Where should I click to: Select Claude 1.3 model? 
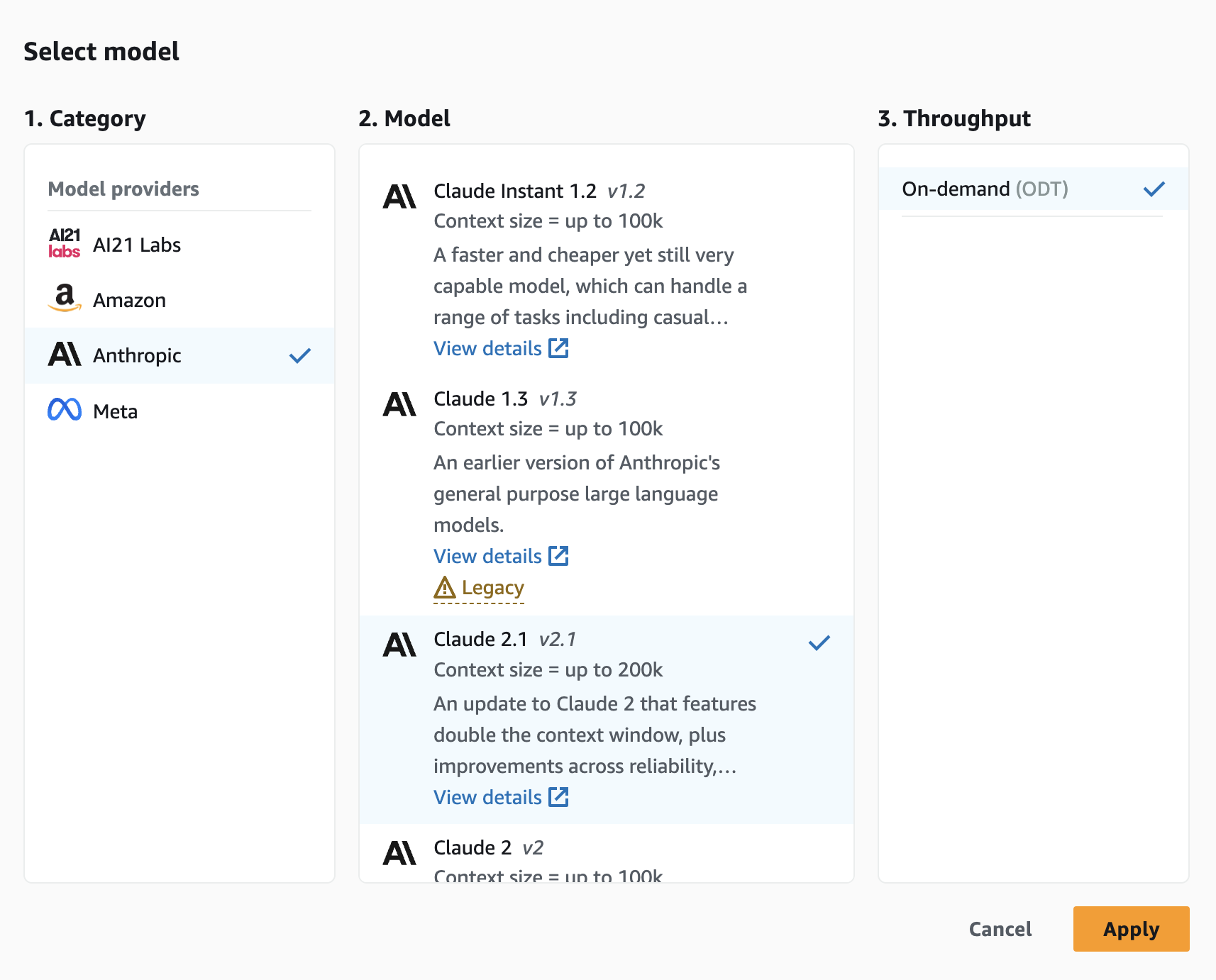(x=607, y=495)
